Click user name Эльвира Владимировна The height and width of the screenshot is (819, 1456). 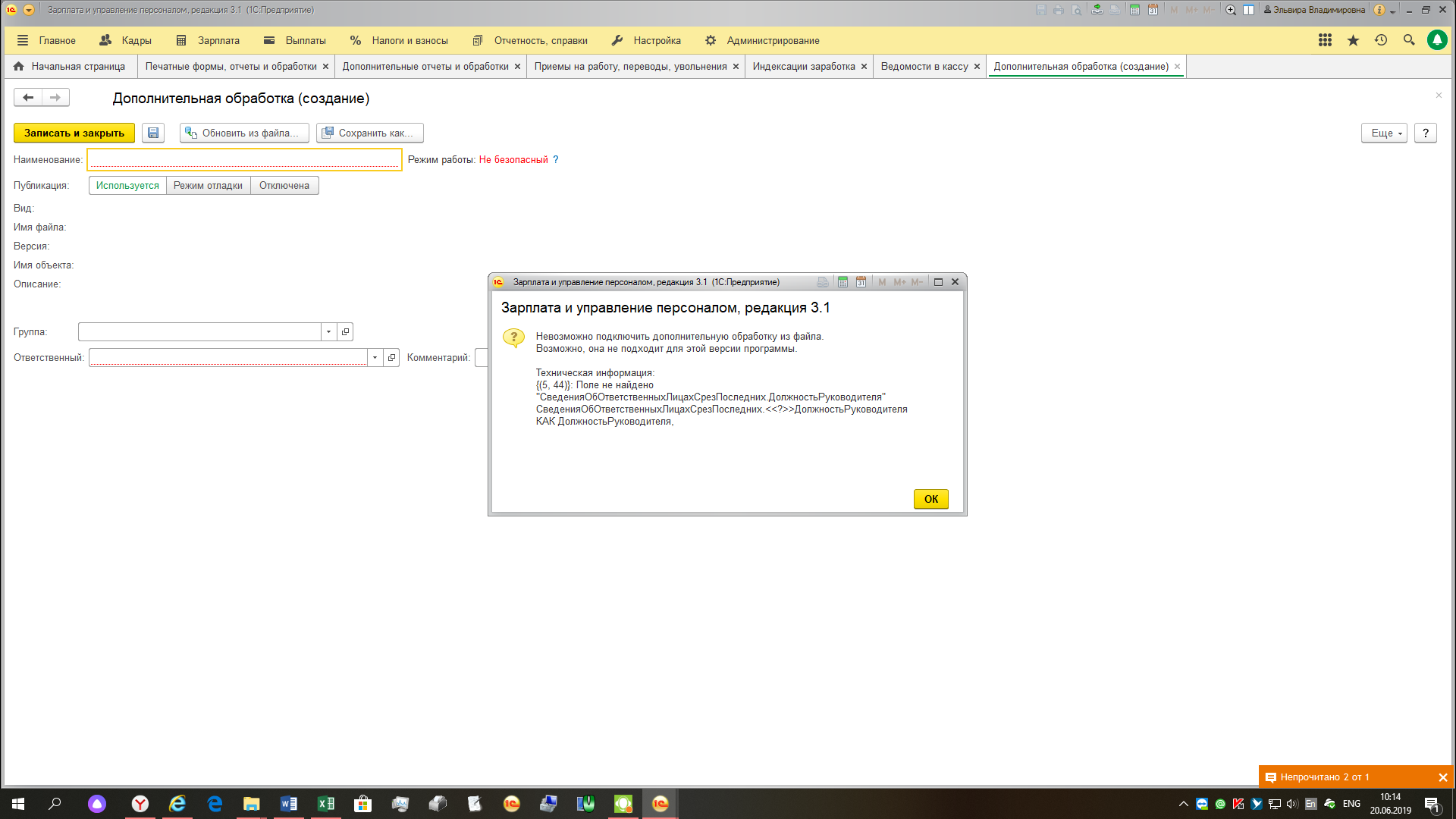tap(1314, 10)
